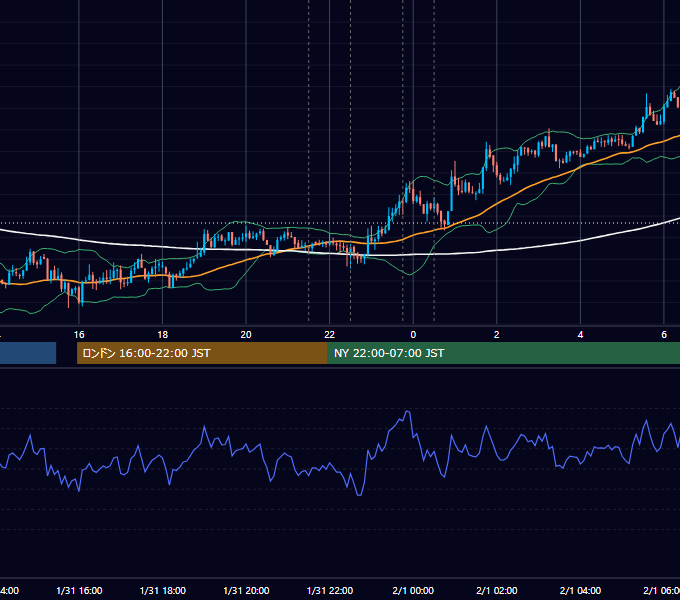Click the 1/31 16:00 date label

pyautogui.click(x=79, y=590)
